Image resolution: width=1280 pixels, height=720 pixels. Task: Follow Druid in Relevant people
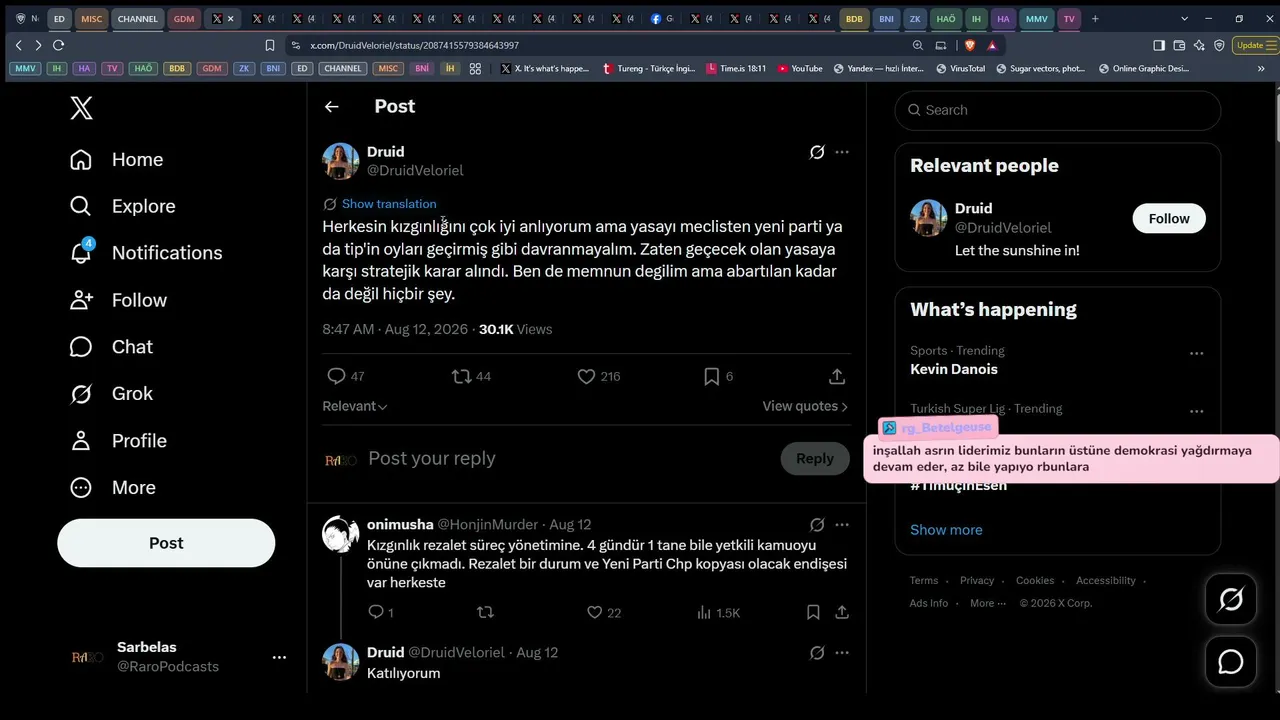click(x=1169, y=218)
